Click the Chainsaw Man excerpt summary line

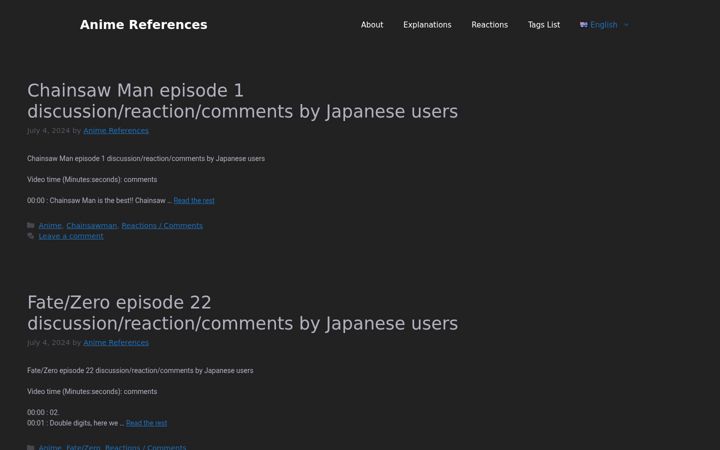pyautogui.click(x=146, y=159)
